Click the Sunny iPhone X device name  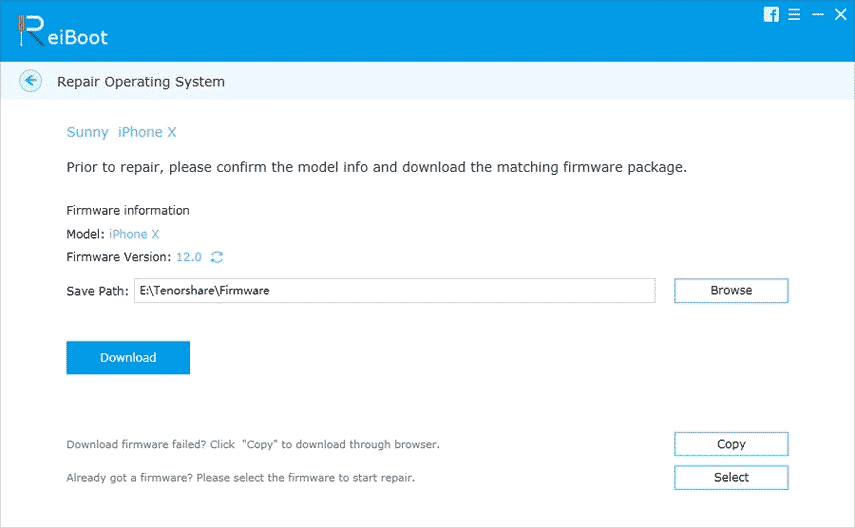tap(121, 132)
